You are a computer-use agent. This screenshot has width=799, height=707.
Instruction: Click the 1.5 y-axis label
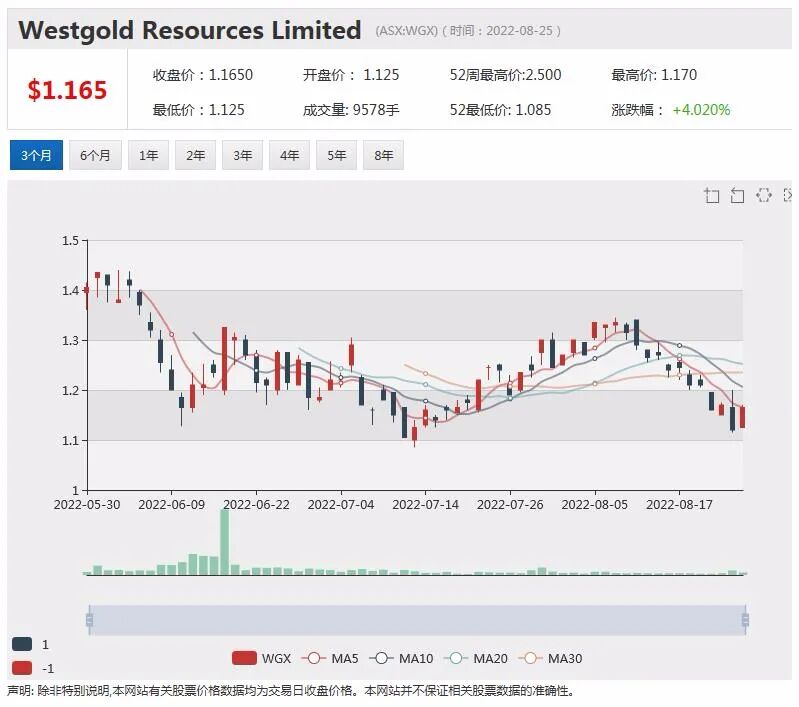70,241
